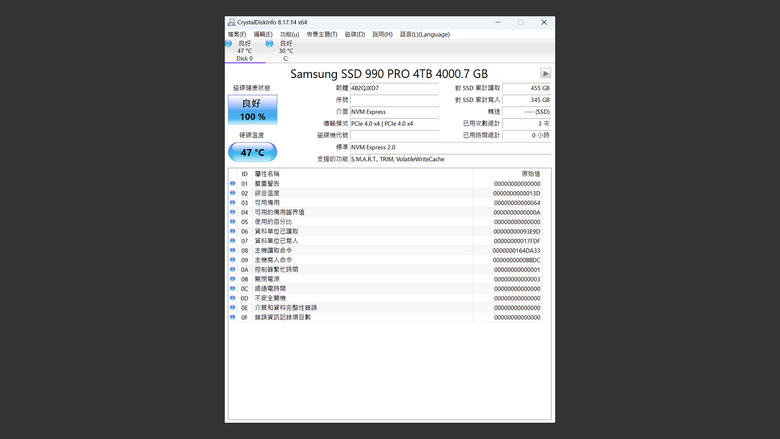Image resolution: width=780 pixels, height=439 pixels.
Task: Open the 功能(u) menu
Action: pyautogui.click(x=290, y=34)
